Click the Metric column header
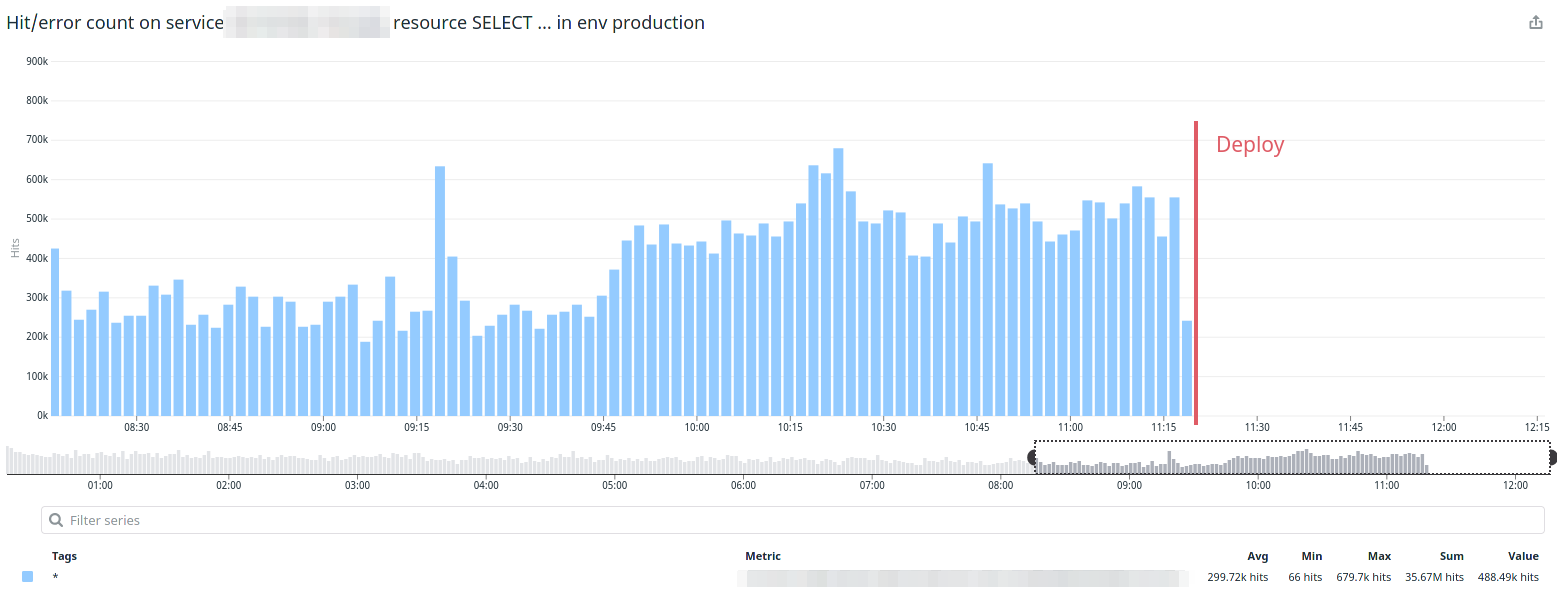Screen dimensions: 1557x609 (x=763, y=556)
